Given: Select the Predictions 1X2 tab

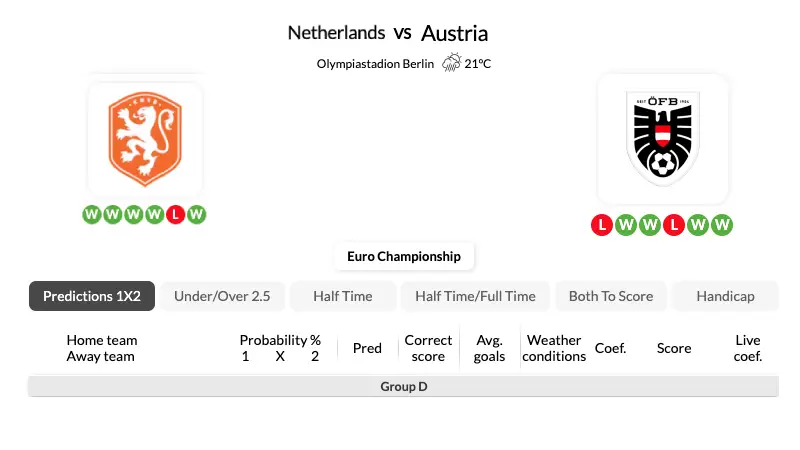Looking at the screenshot, I should [92, 296].
